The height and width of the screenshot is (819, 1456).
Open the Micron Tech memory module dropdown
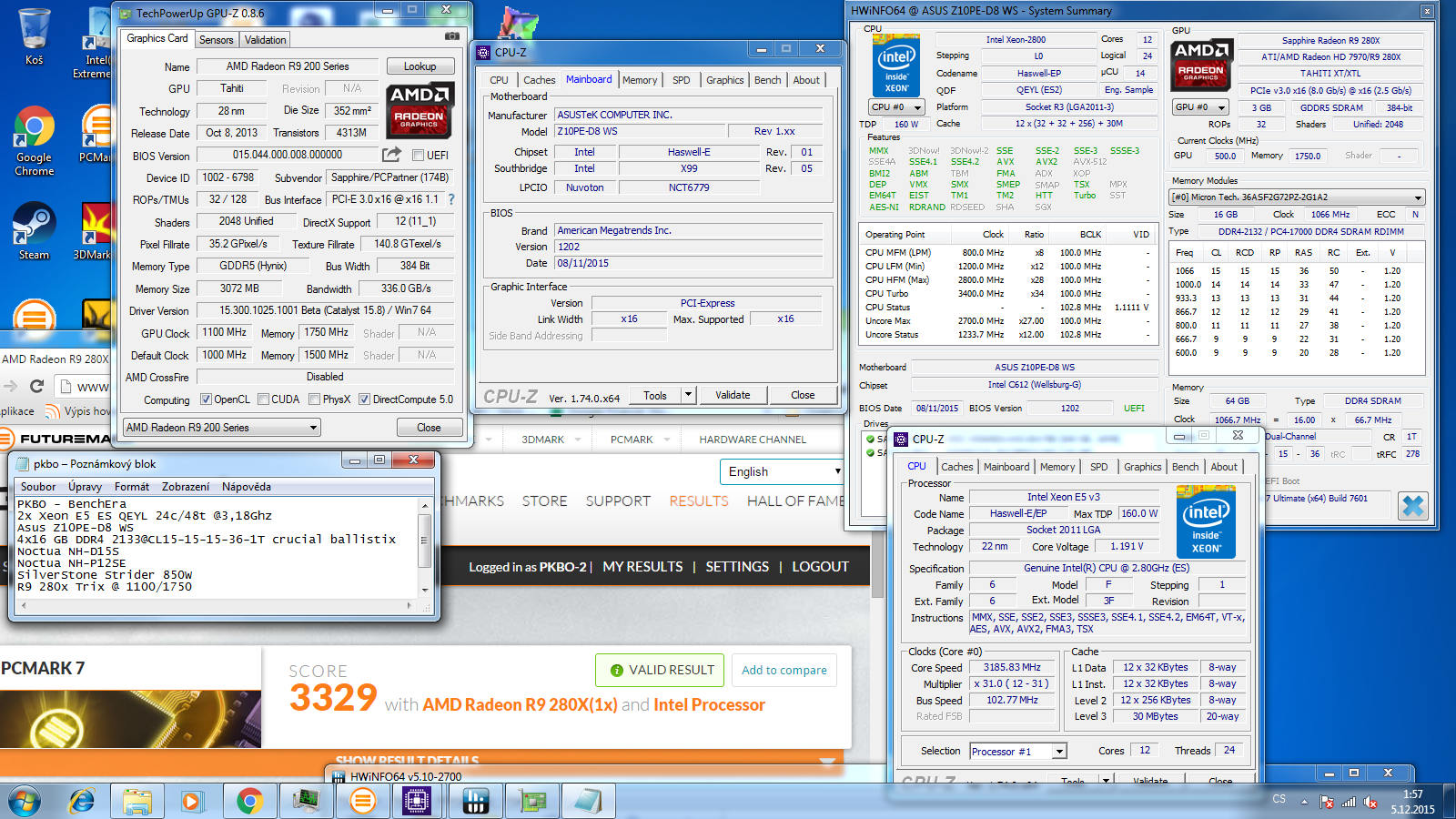coord(1297,197)
